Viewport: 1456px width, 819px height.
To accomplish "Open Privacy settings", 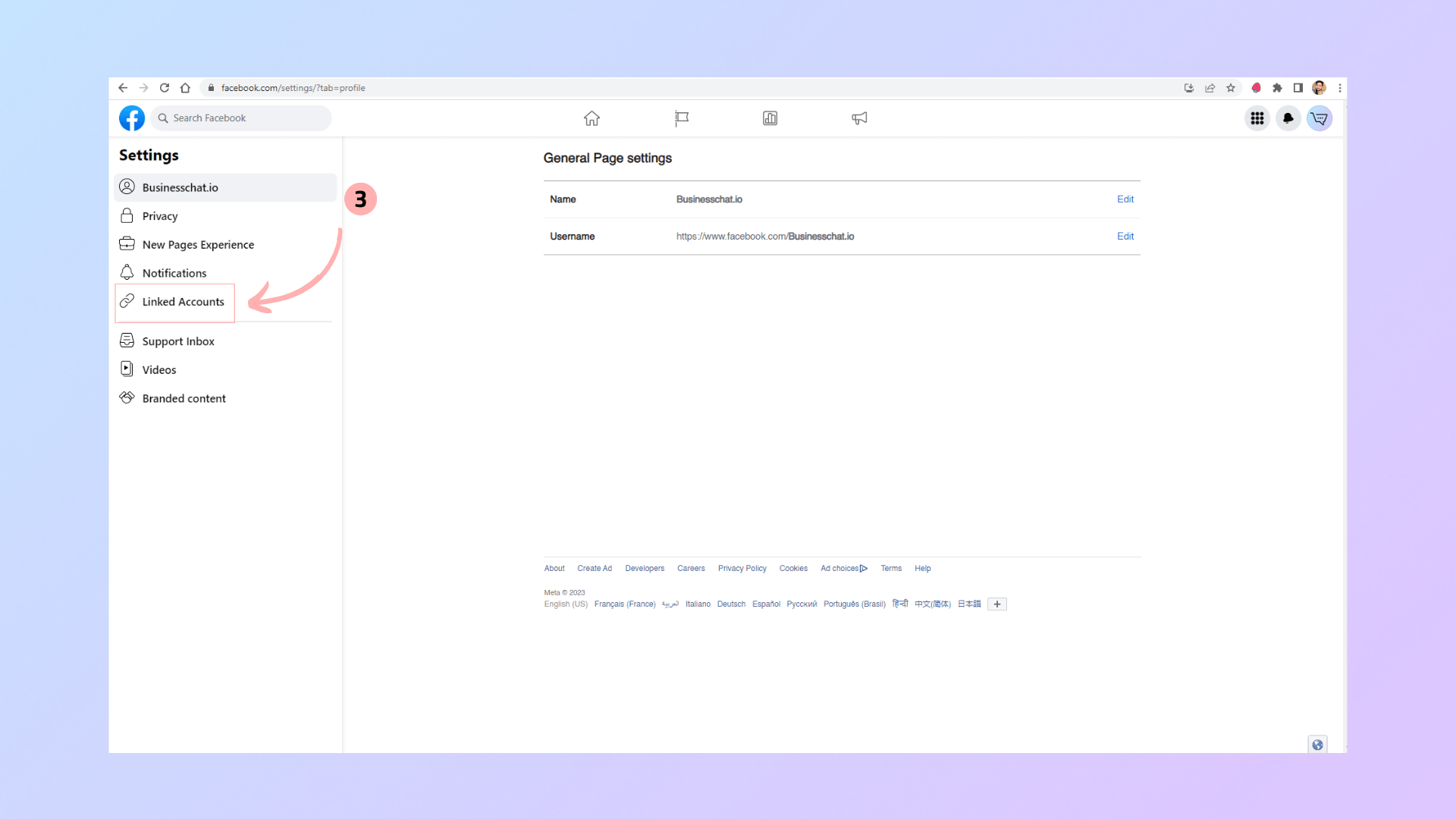I will click(225, 216).
